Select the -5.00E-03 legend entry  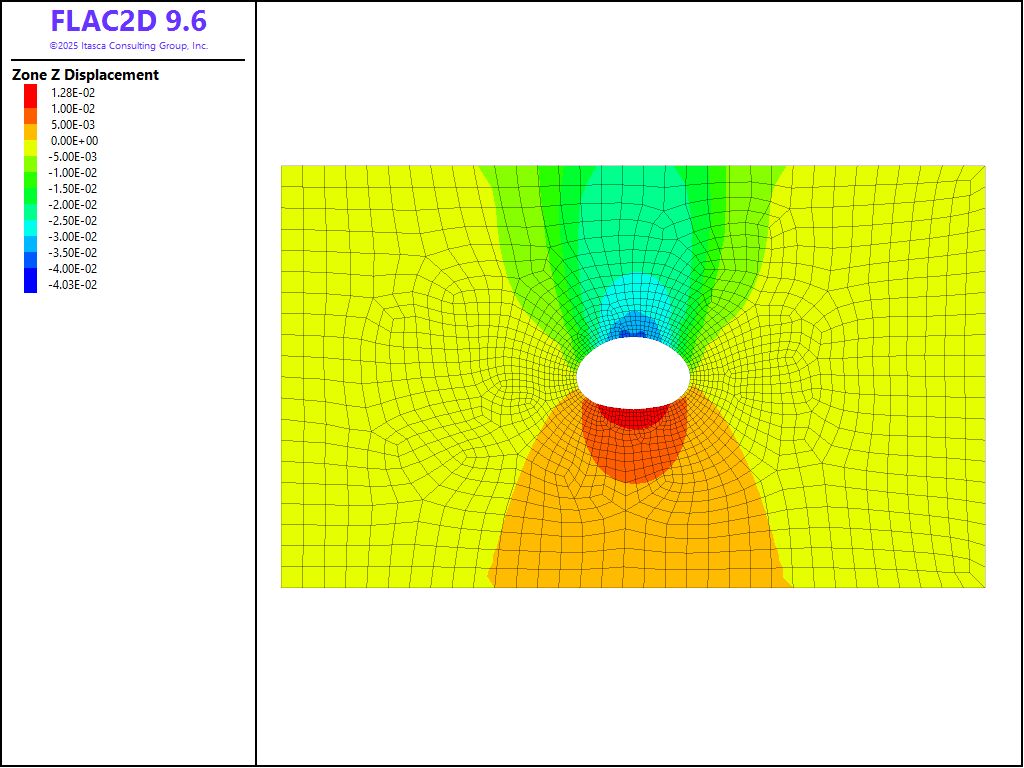[74, 157]
